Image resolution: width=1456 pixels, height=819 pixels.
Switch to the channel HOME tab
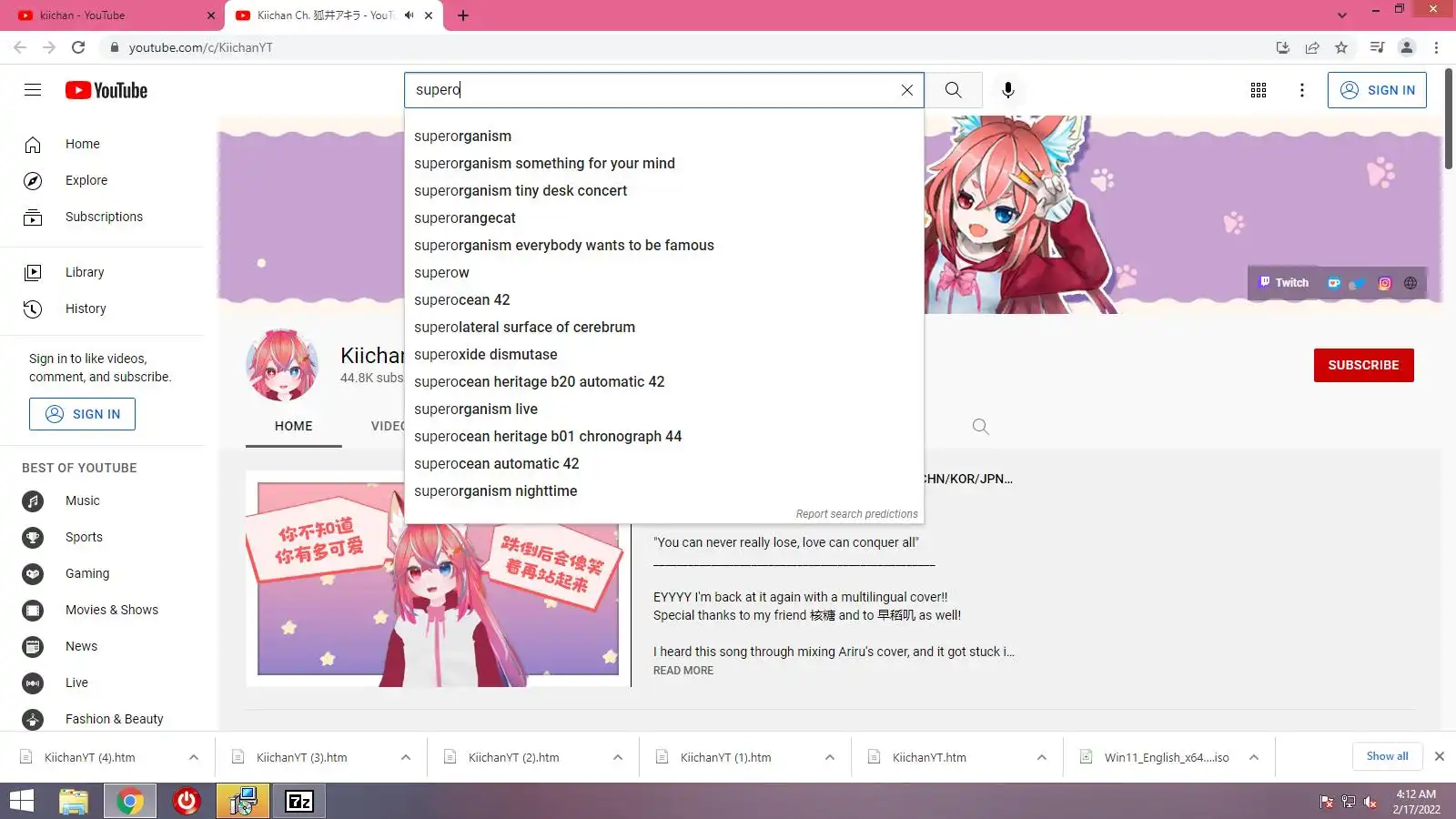[293, 426]
